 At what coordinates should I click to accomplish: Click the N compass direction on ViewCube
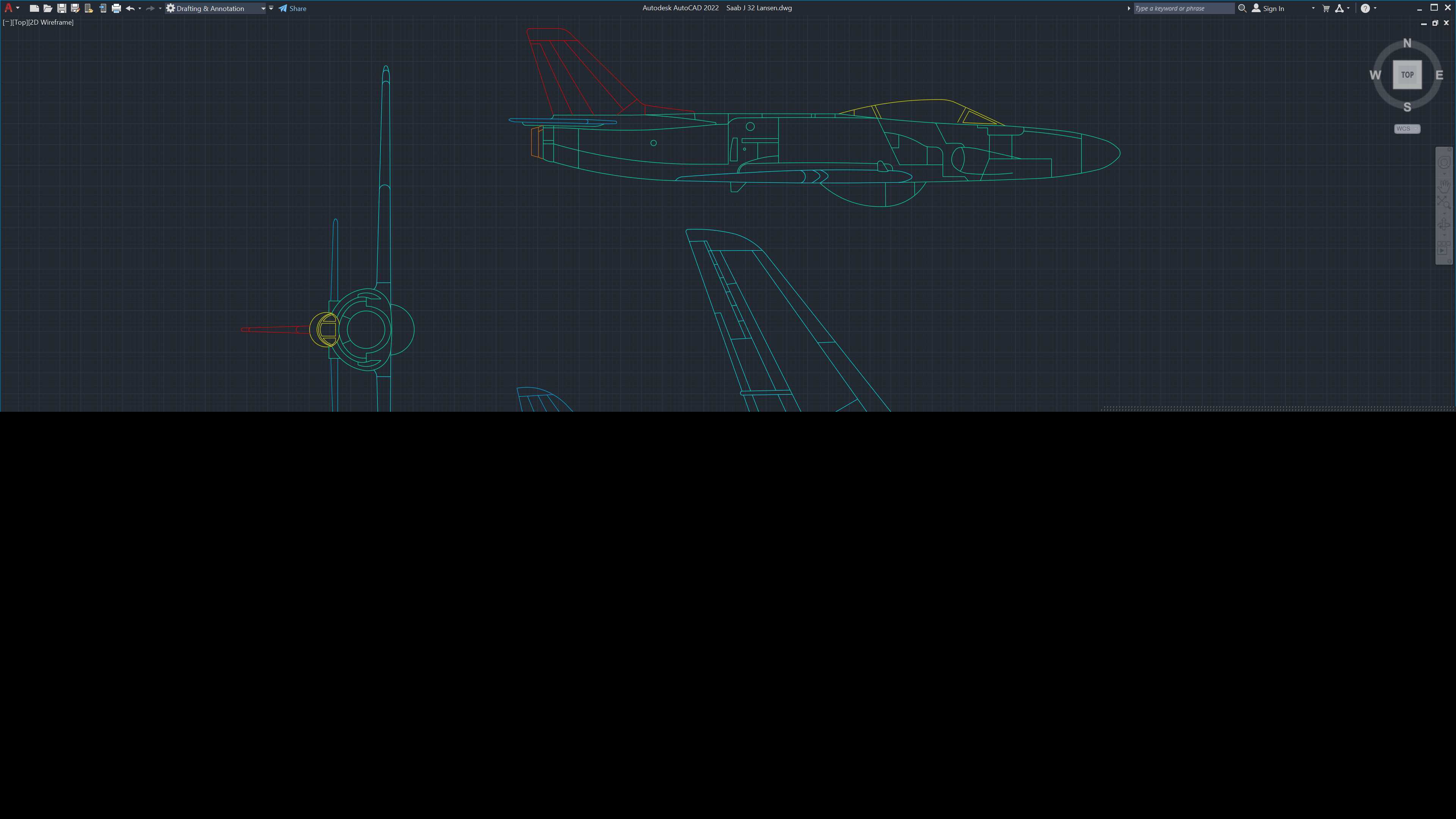coord(1407,43)
